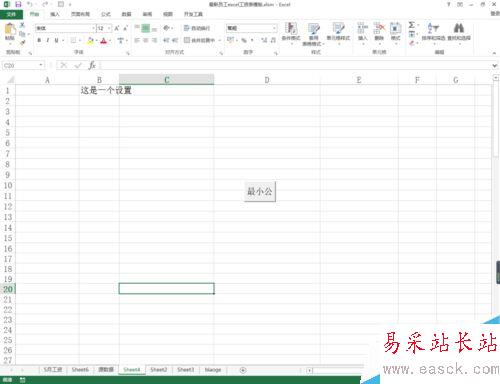Open the font size dropdown

[x=109, y=28]
